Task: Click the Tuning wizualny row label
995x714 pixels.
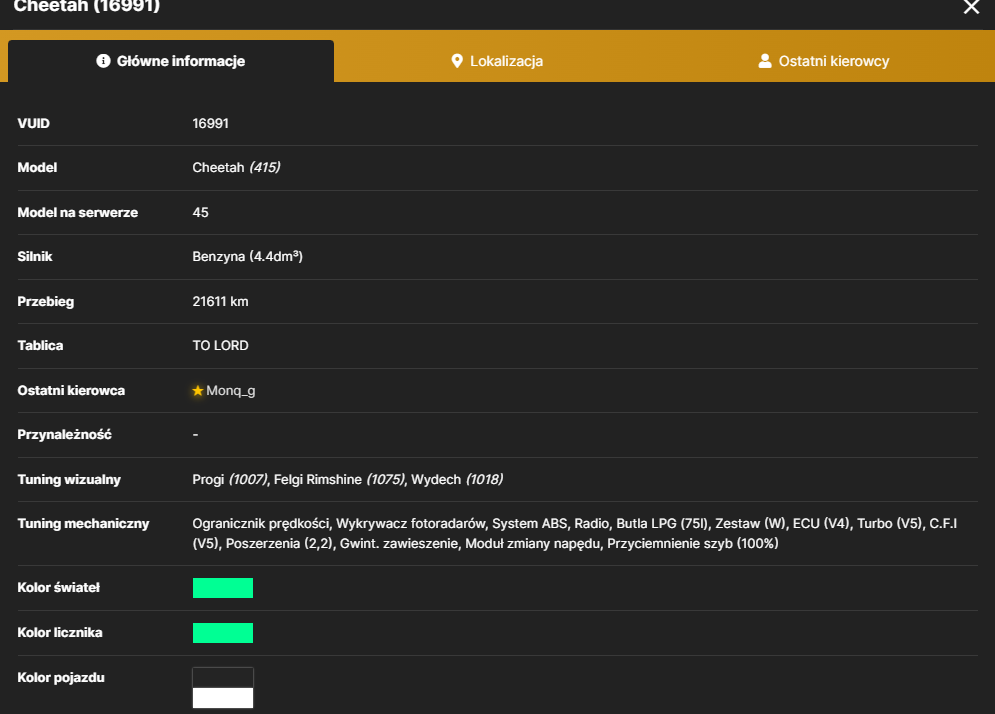Action: click(69, 479)
